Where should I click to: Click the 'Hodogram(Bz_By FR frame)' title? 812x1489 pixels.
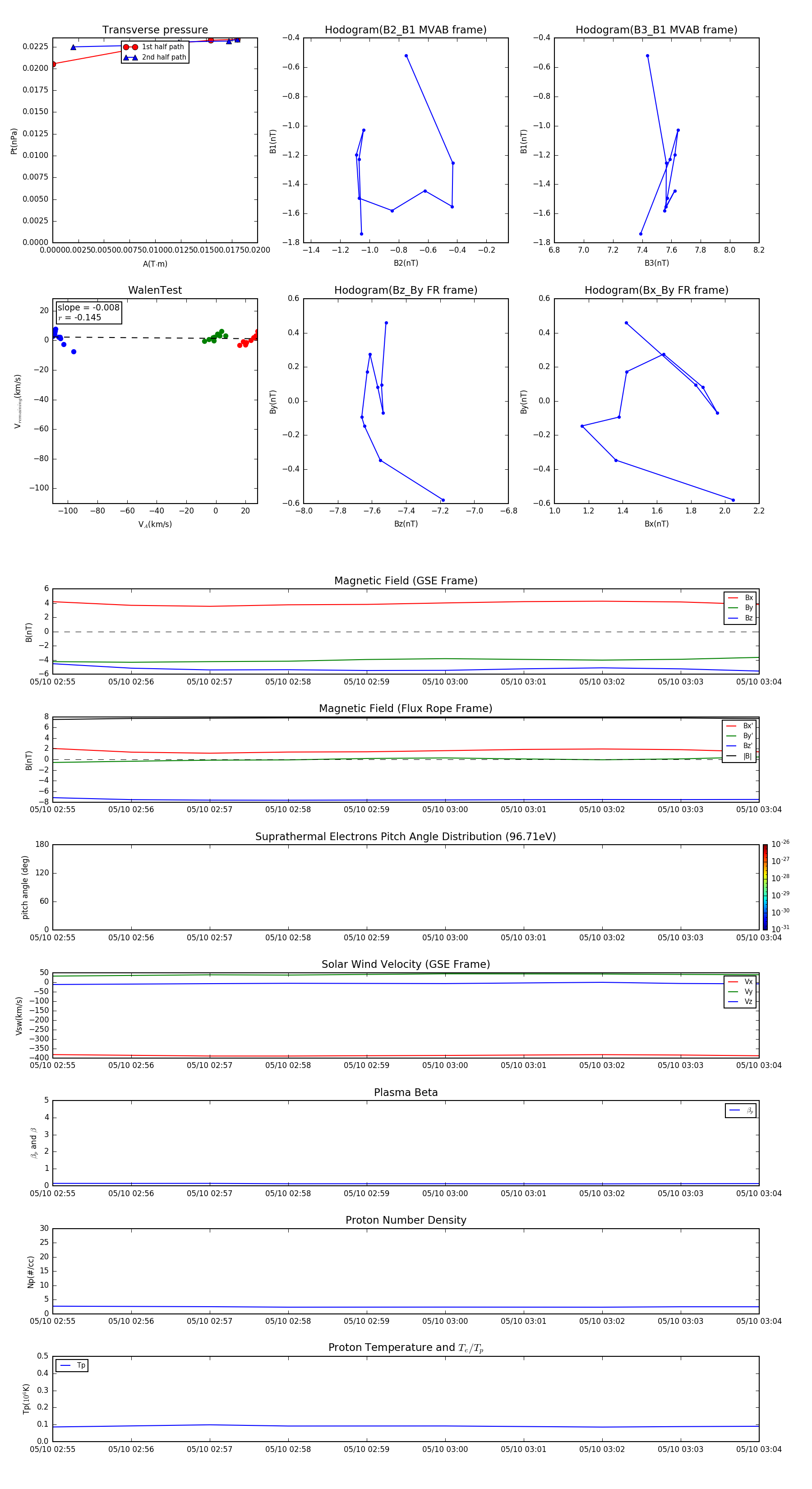(406, 290)
